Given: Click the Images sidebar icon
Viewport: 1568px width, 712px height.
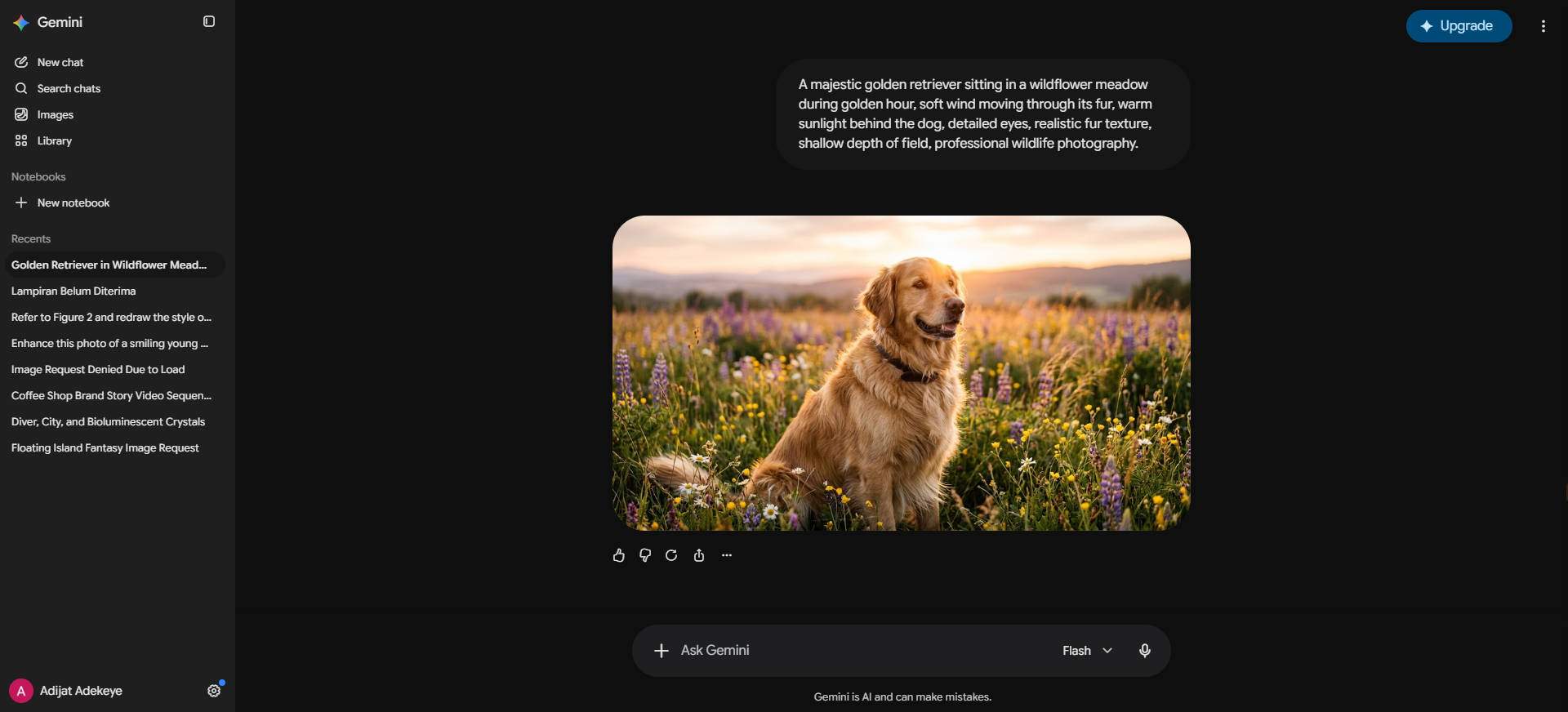Looking at the screenshot, I should coord(21,114).
